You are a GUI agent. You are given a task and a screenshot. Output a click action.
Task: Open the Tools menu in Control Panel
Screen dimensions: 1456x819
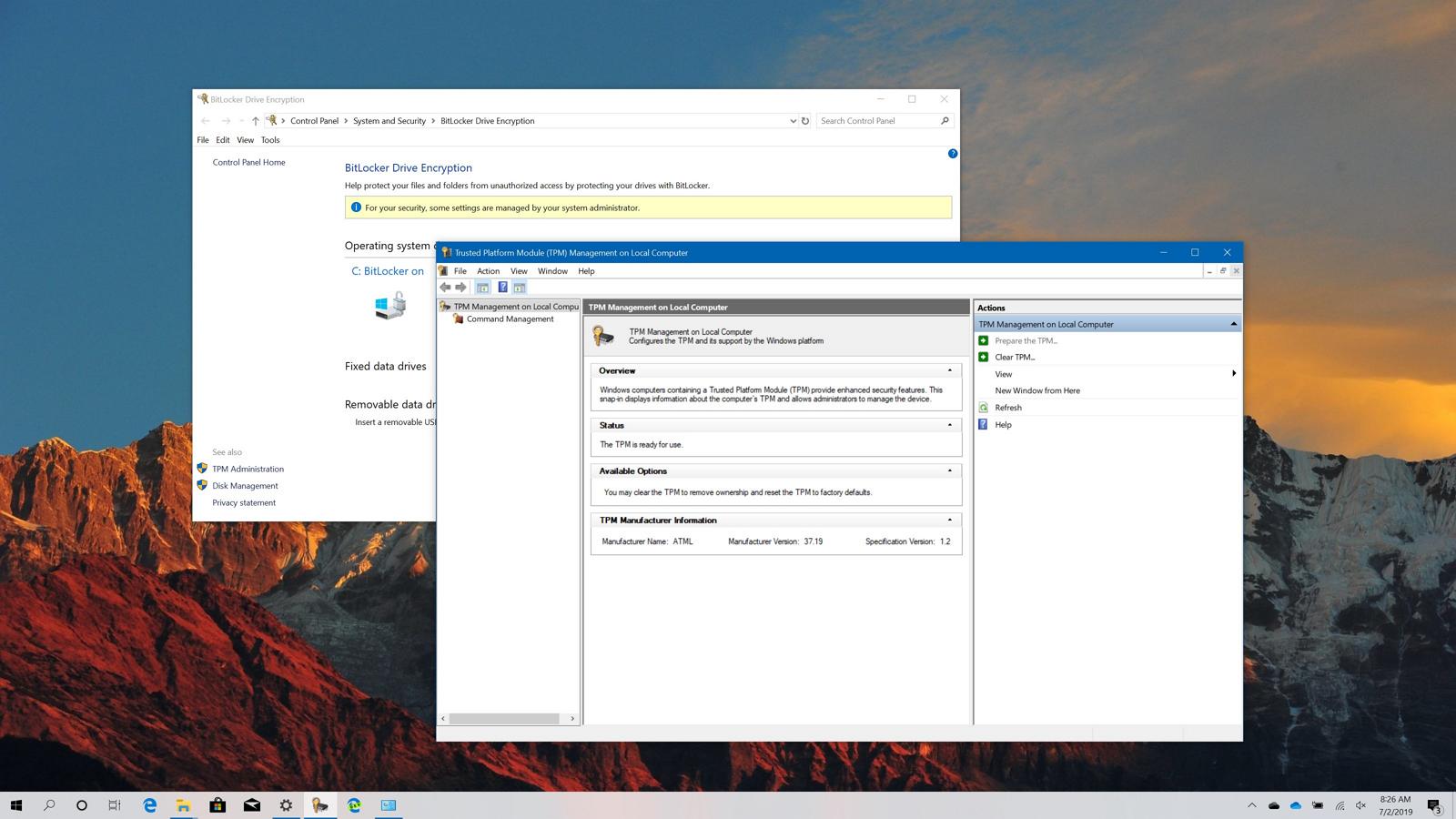click(x=270, y=140)
